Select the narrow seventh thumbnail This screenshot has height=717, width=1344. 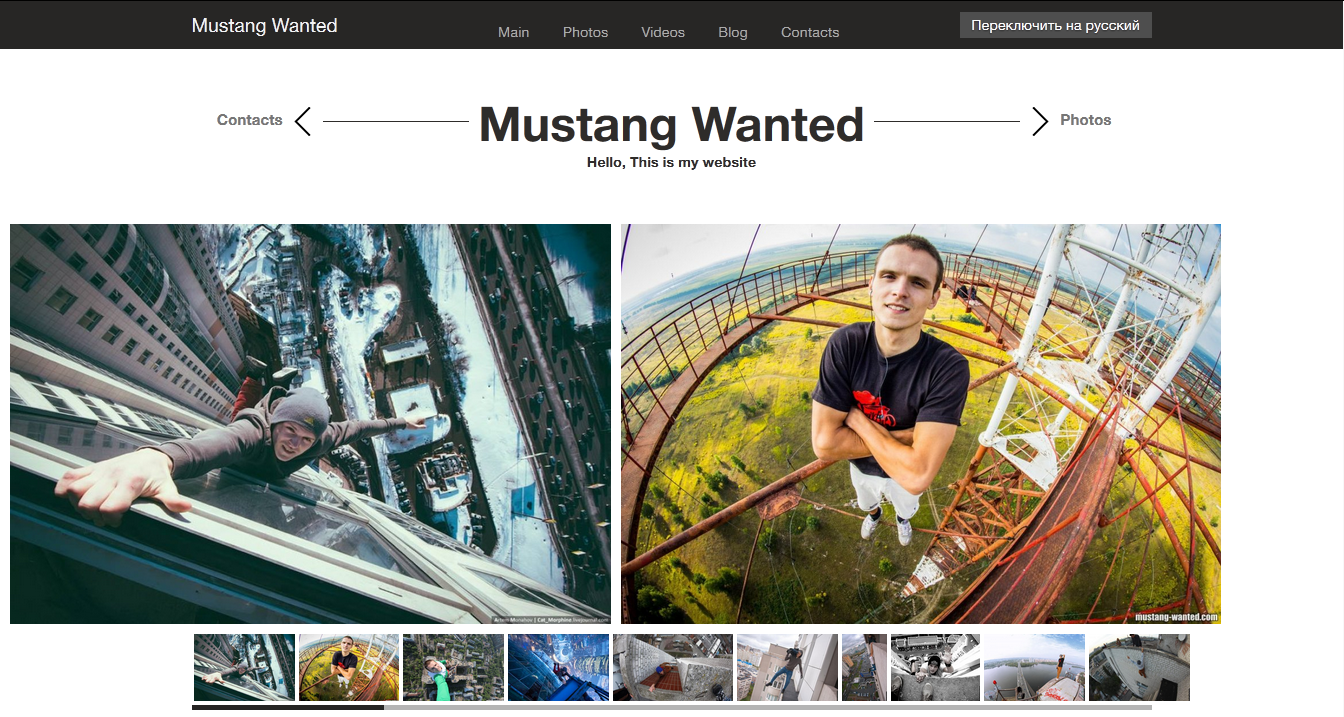(864, 667)
